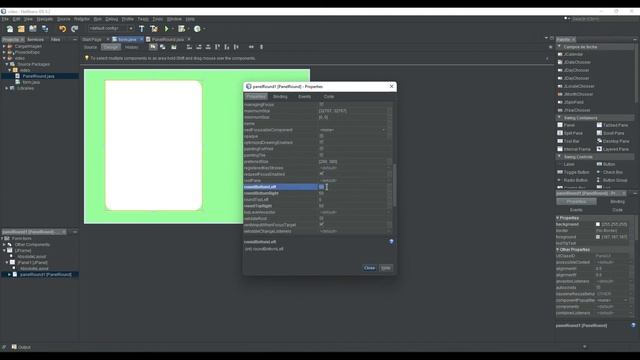
Task: Switch to the Binding tab in Properties dialog
Action: (x=280, y=97)
